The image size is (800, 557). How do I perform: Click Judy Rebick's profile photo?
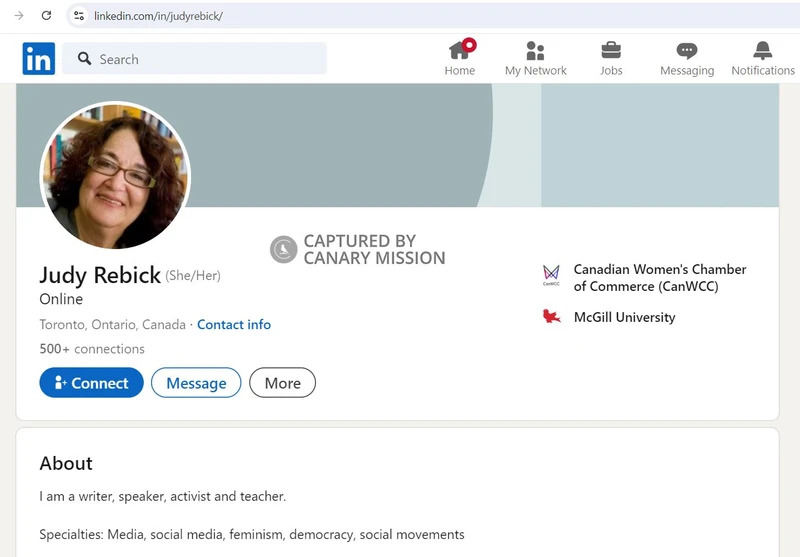pos(115,175)
